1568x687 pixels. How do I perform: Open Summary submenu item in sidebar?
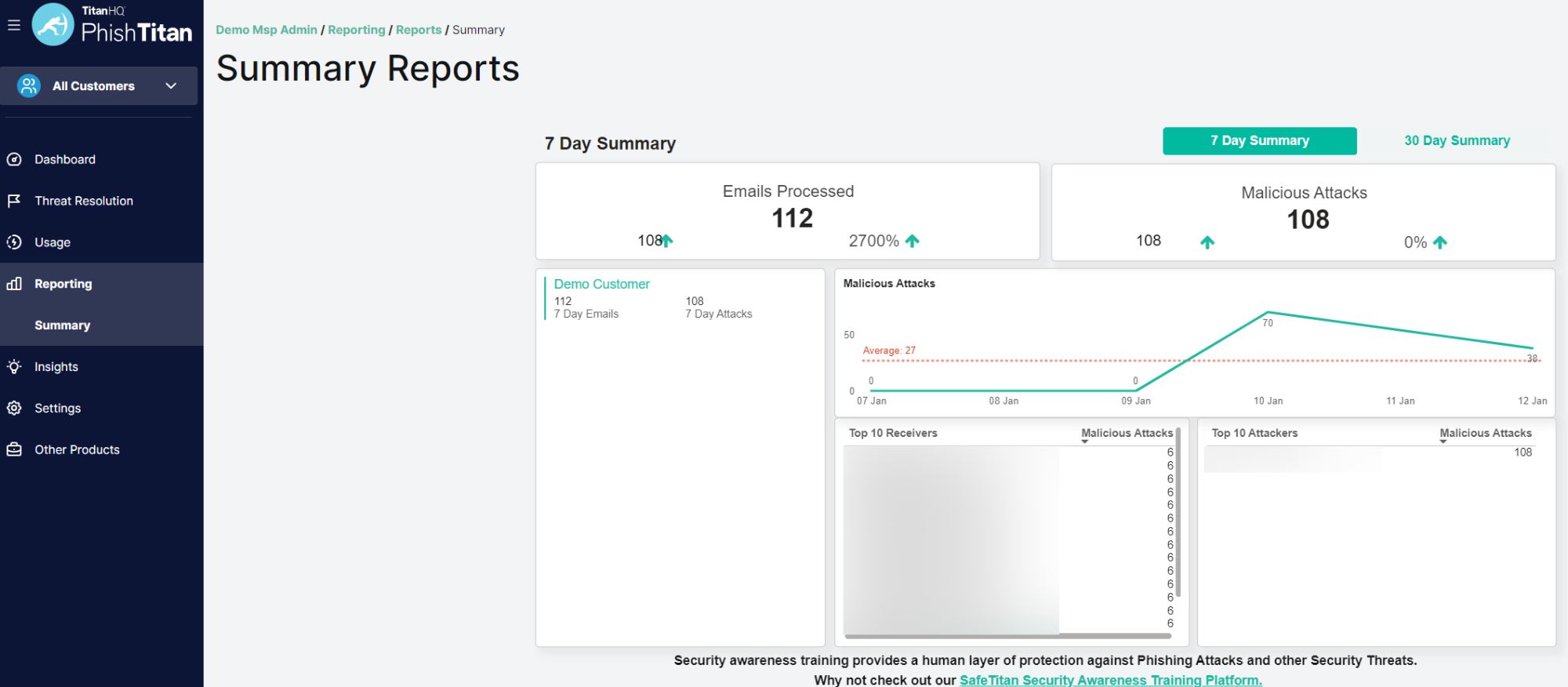pos(63,325)
